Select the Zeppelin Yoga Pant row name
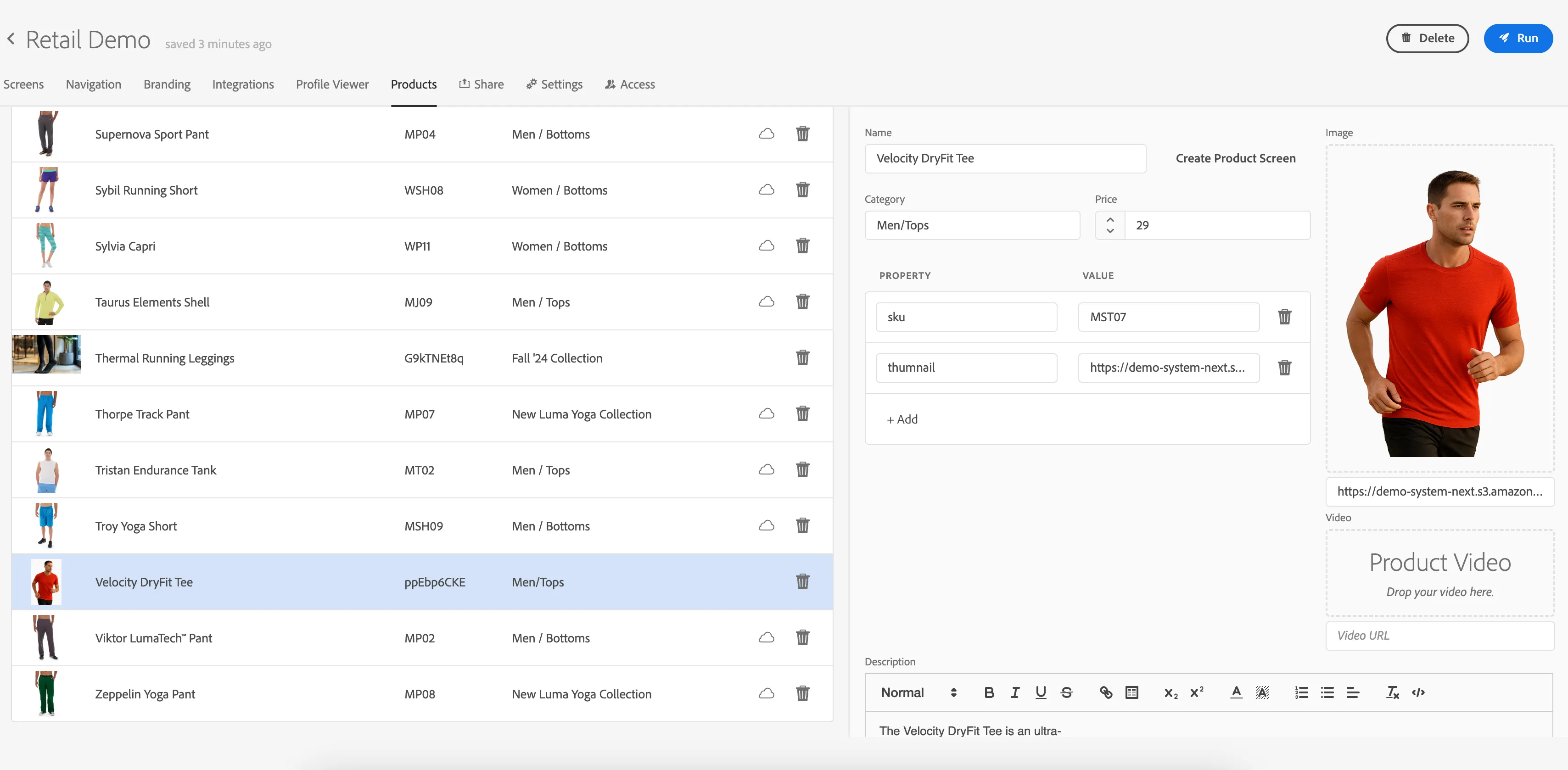This screenshot has width=1568, height=770. (145, 694)
